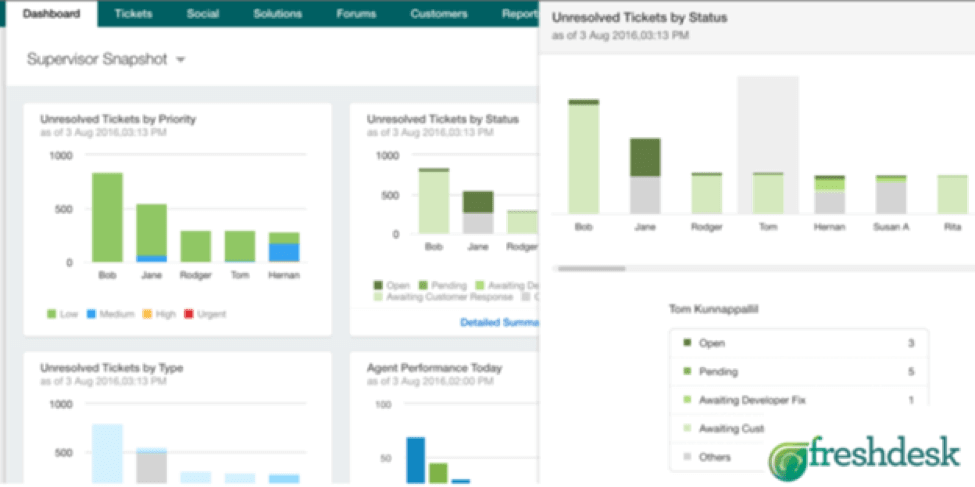Open the Dashboard tab
This screenshot has width=975, height=487.
point(51,14)
